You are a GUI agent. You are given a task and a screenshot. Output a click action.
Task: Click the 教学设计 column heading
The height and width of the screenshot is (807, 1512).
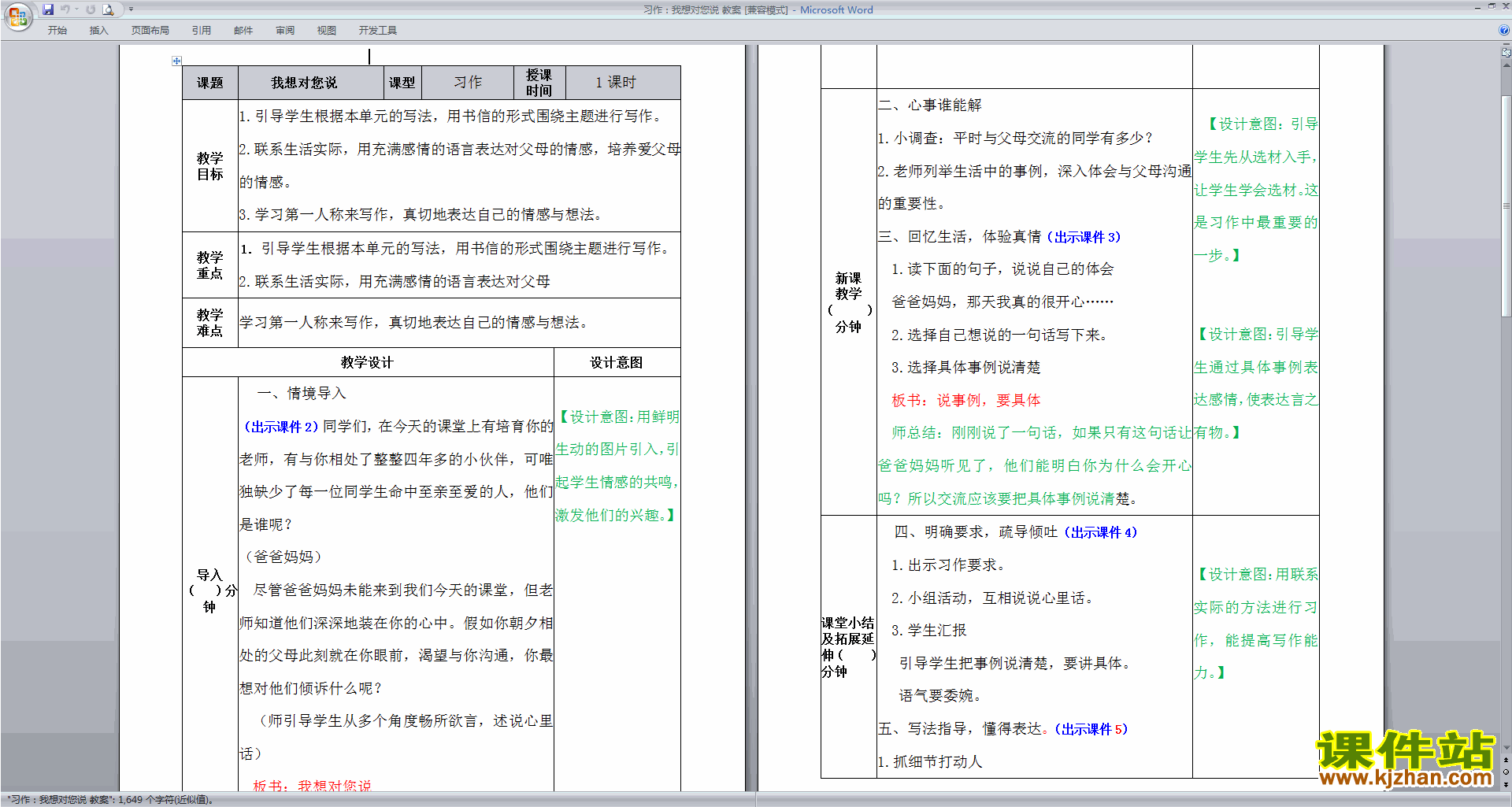(367, 362)
